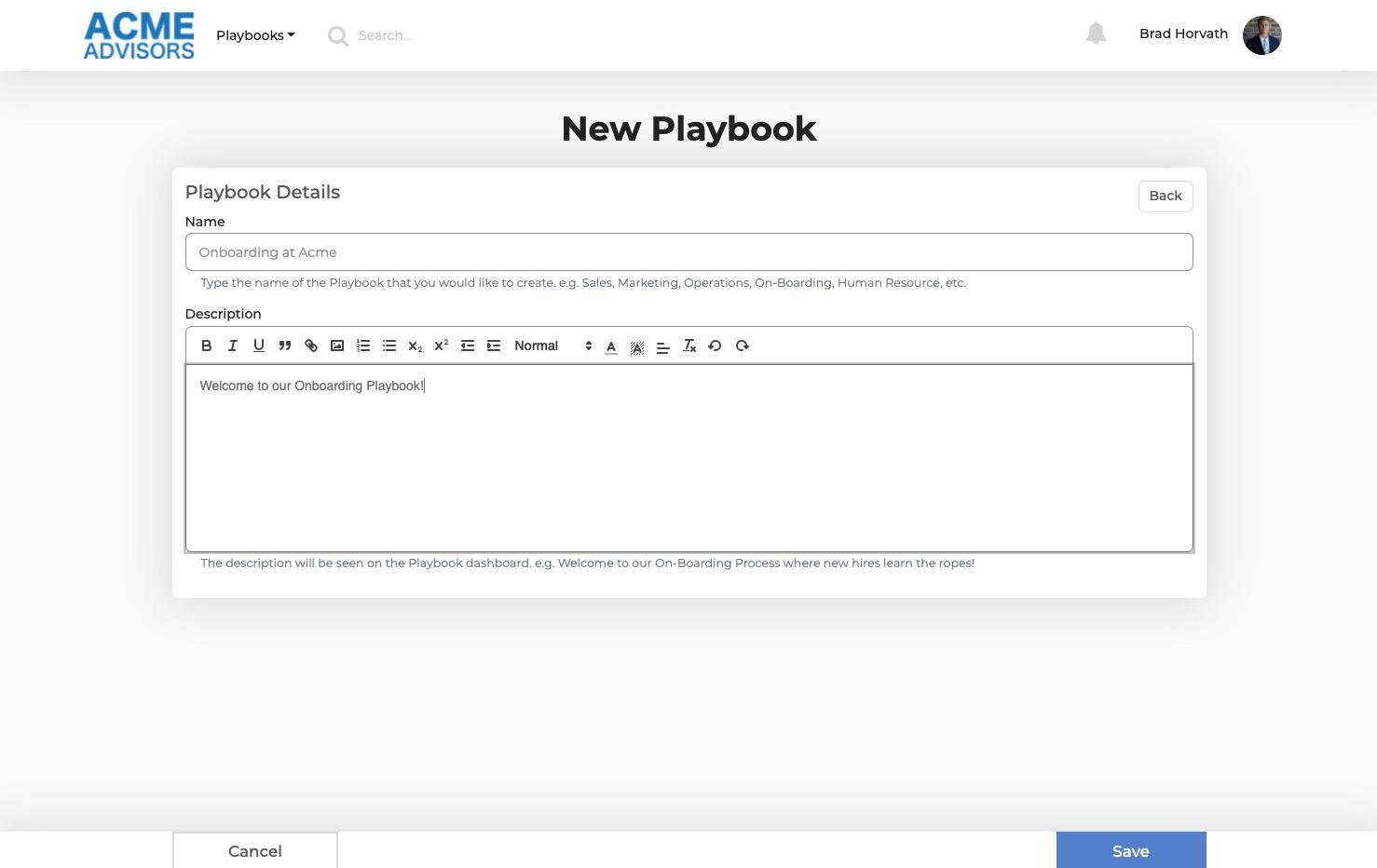Viewport: 1377px width, 868px height.
Task: Click the insert image icon
Action: click(x=337, y=346)
